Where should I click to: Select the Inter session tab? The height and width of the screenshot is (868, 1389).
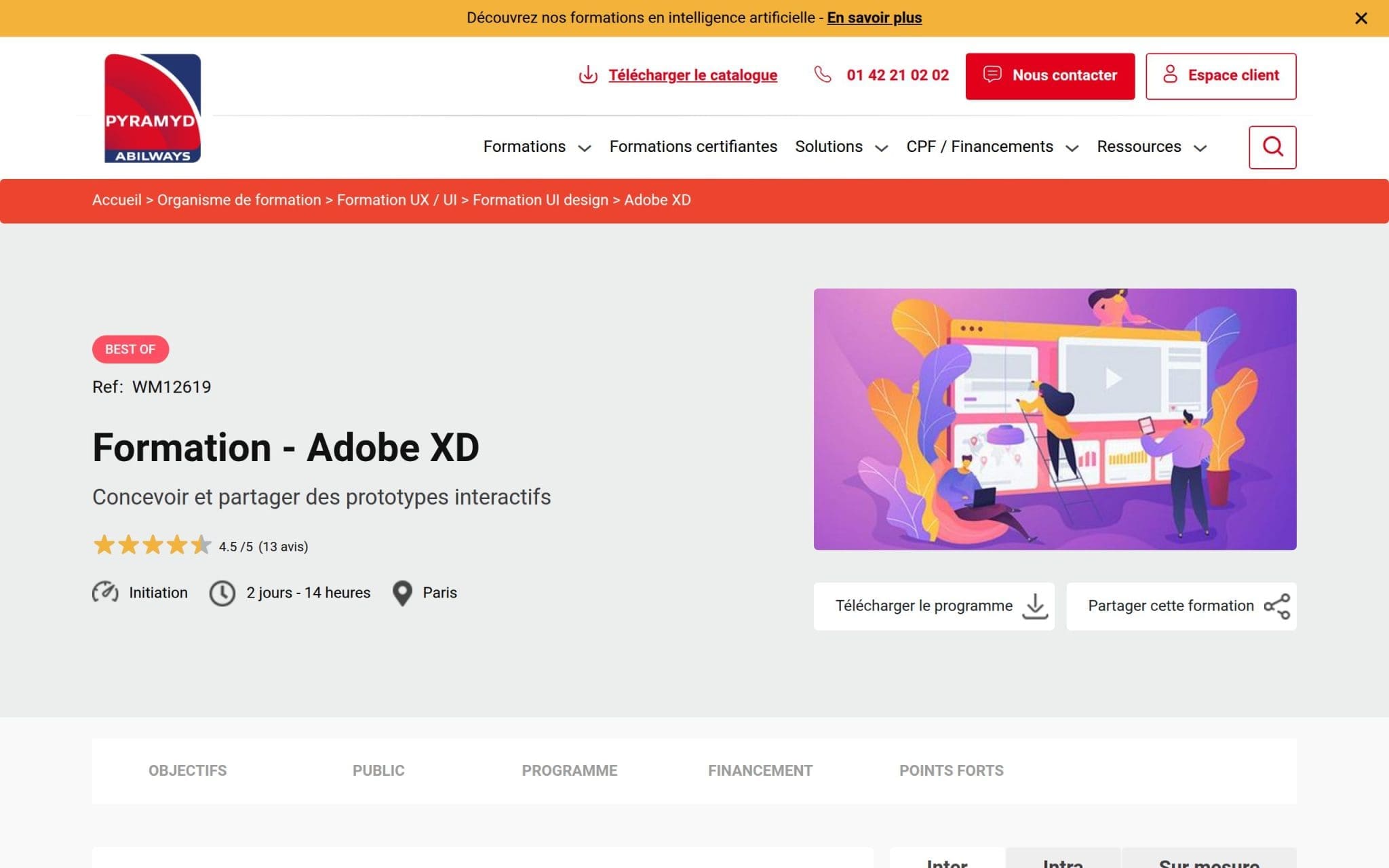tap(947, 859)
